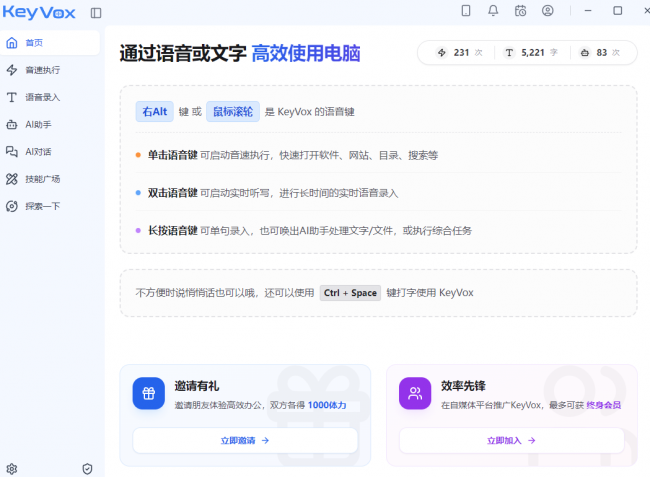Click the shield icon in the sidebar bottom

coord(87,468)
